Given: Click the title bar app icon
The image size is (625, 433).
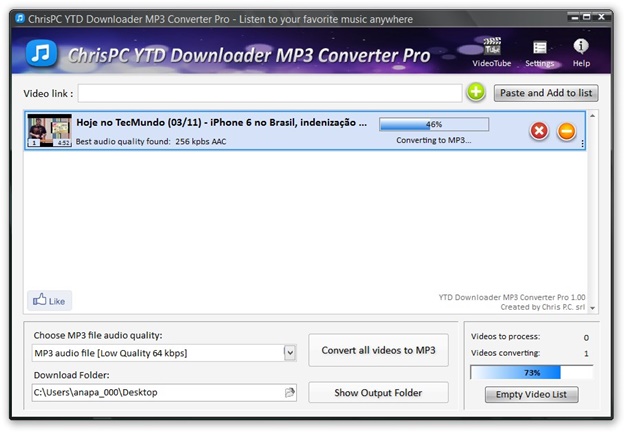Looking at the screenshot, I should (20, 18).
